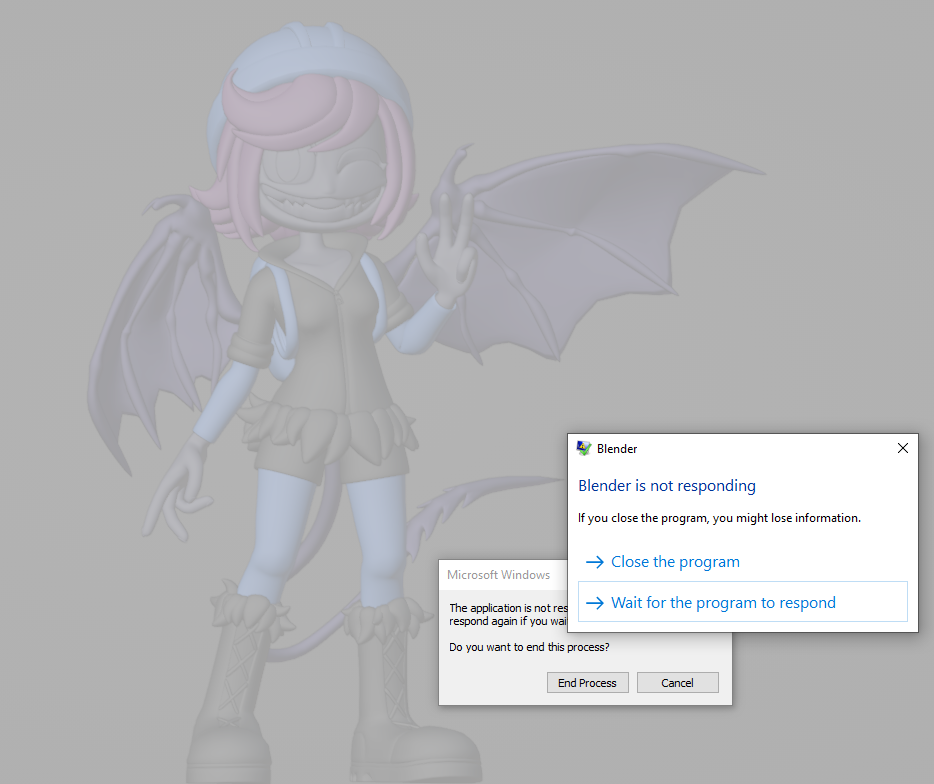
Task: Close the Blender not responding dialog with X
Action: (x=902, y=448)
